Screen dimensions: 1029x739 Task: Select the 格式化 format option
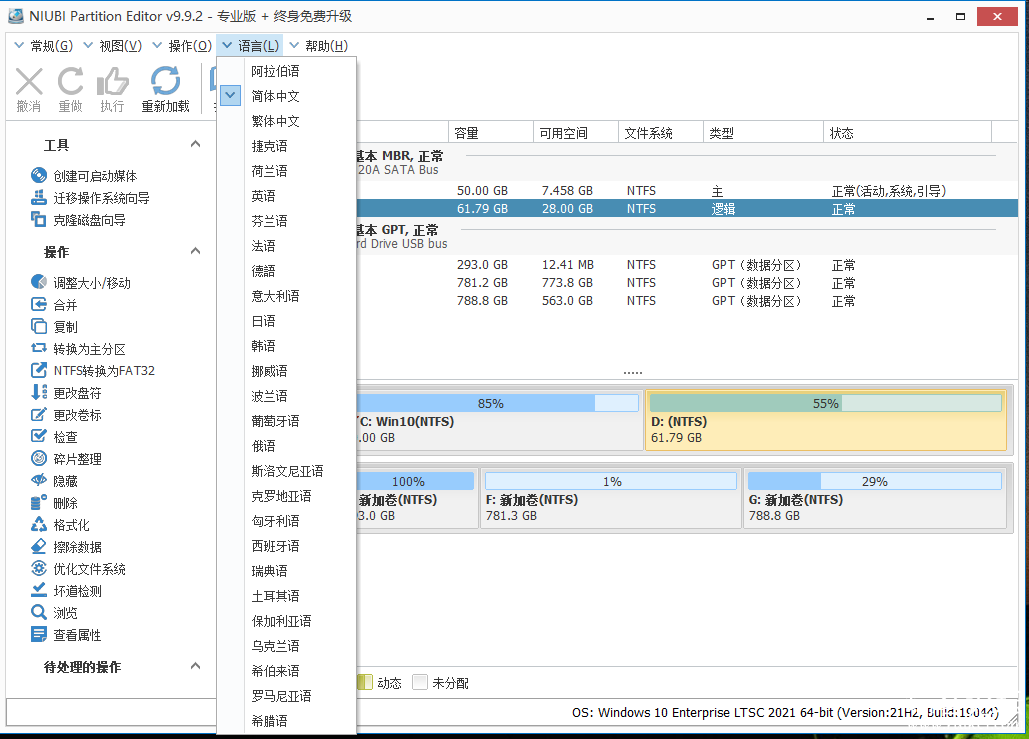(x=60, y=525)
